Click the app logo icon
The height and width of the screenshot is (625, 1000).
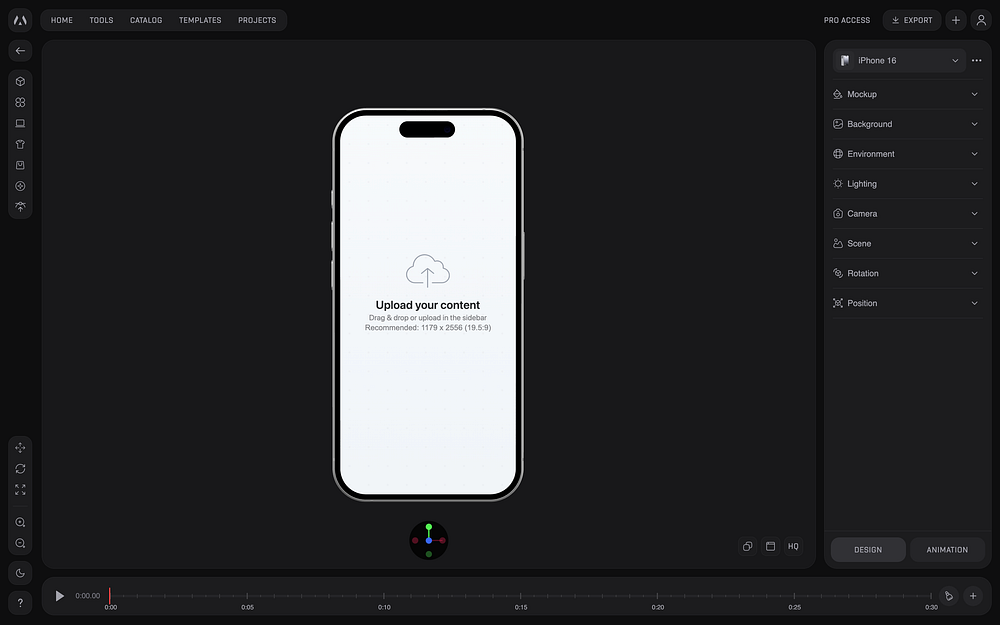[x=20, y=20]
